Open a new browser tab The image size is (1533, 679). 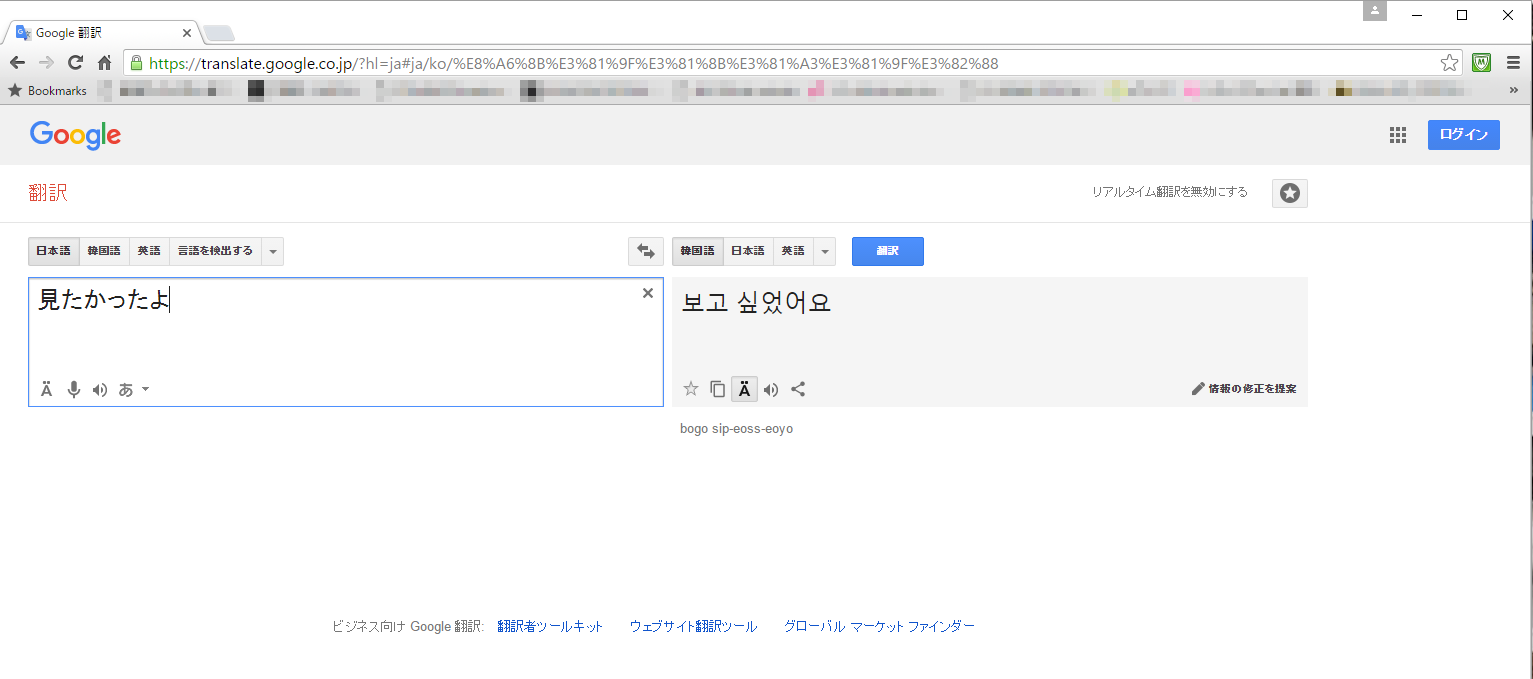click(219, 33)
